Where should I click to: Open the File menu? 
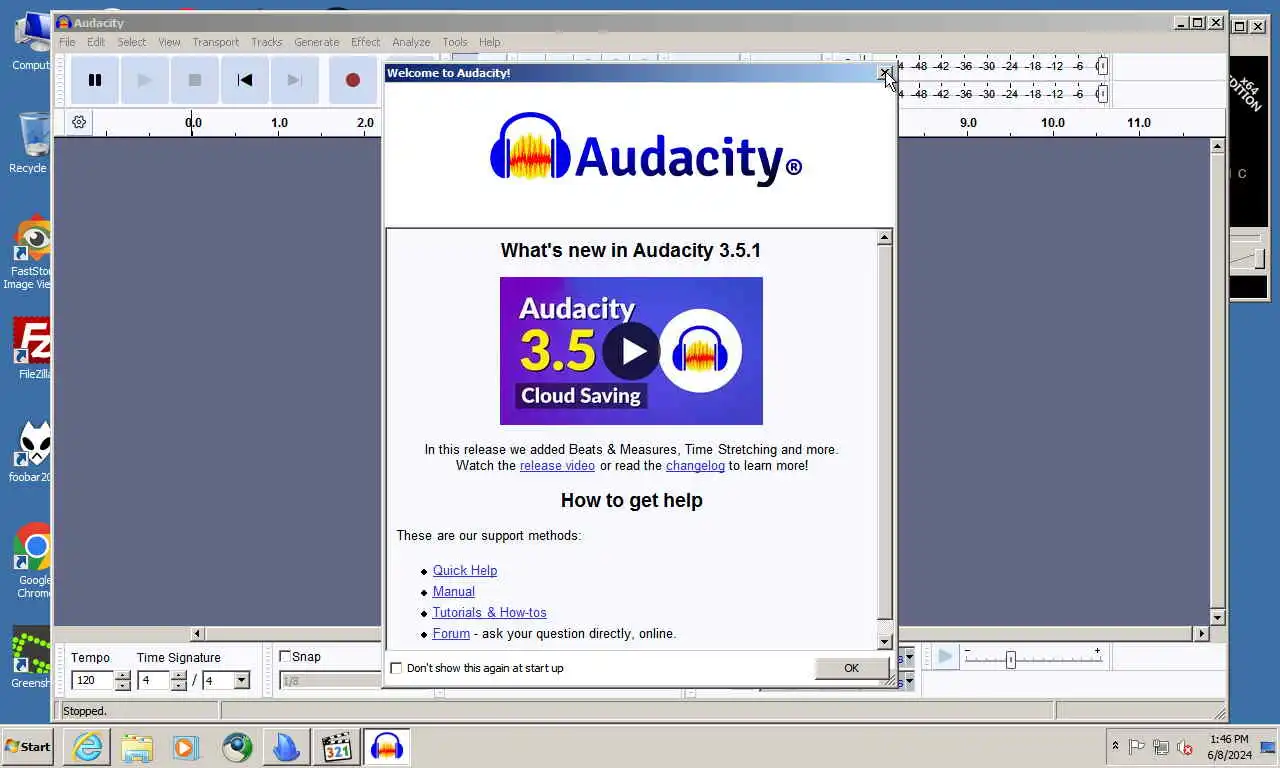point(67,42)
